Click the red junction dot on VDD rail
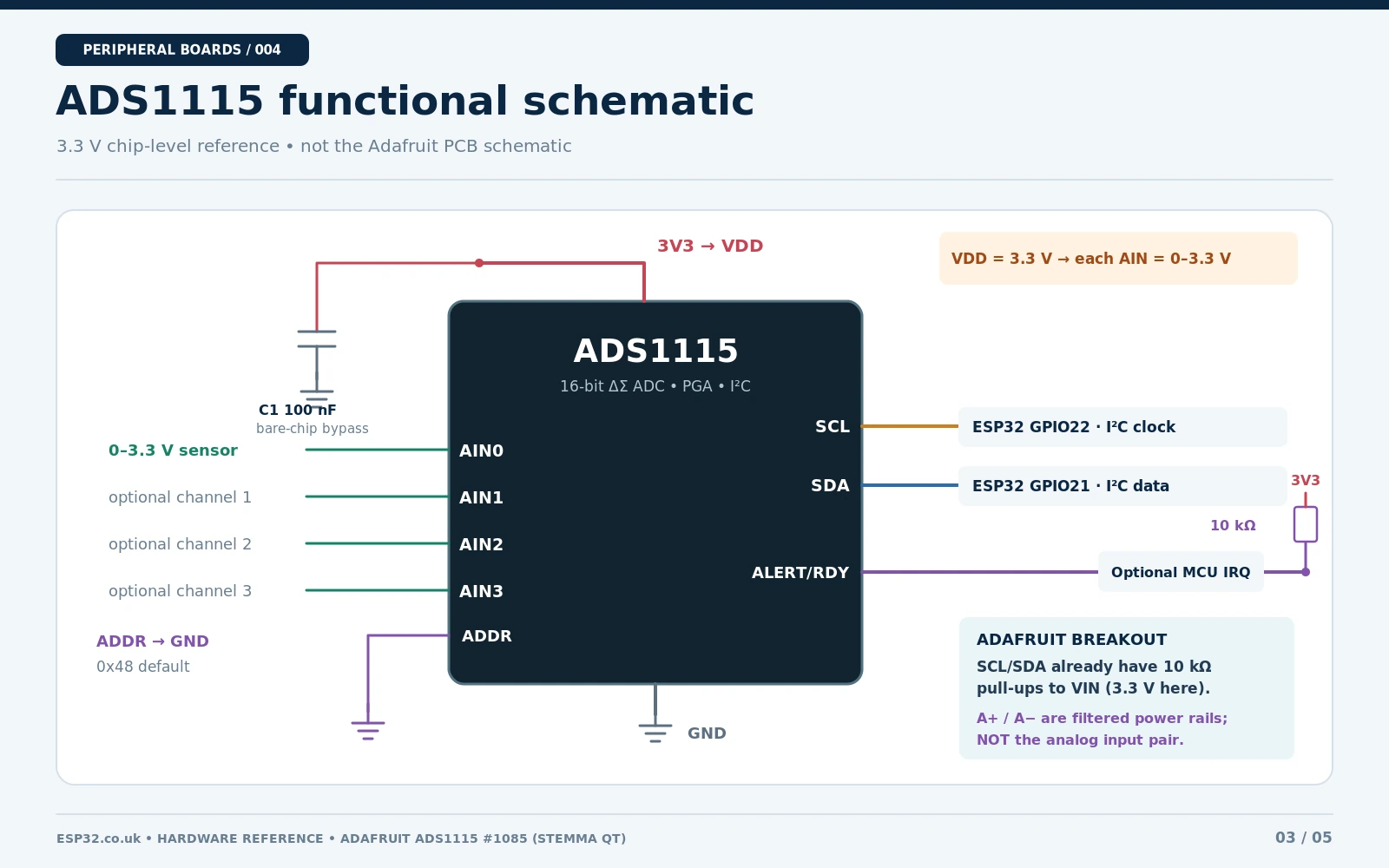Viewport: 1389px width, 868px height. [479, 263]
